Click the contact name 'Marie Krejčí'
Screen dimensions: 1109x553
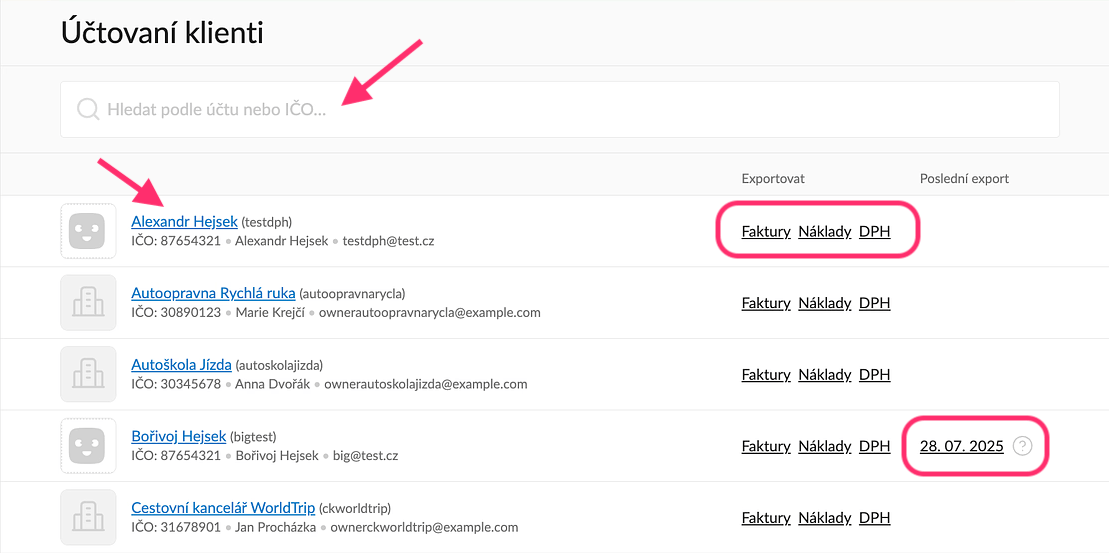[269, 313]
